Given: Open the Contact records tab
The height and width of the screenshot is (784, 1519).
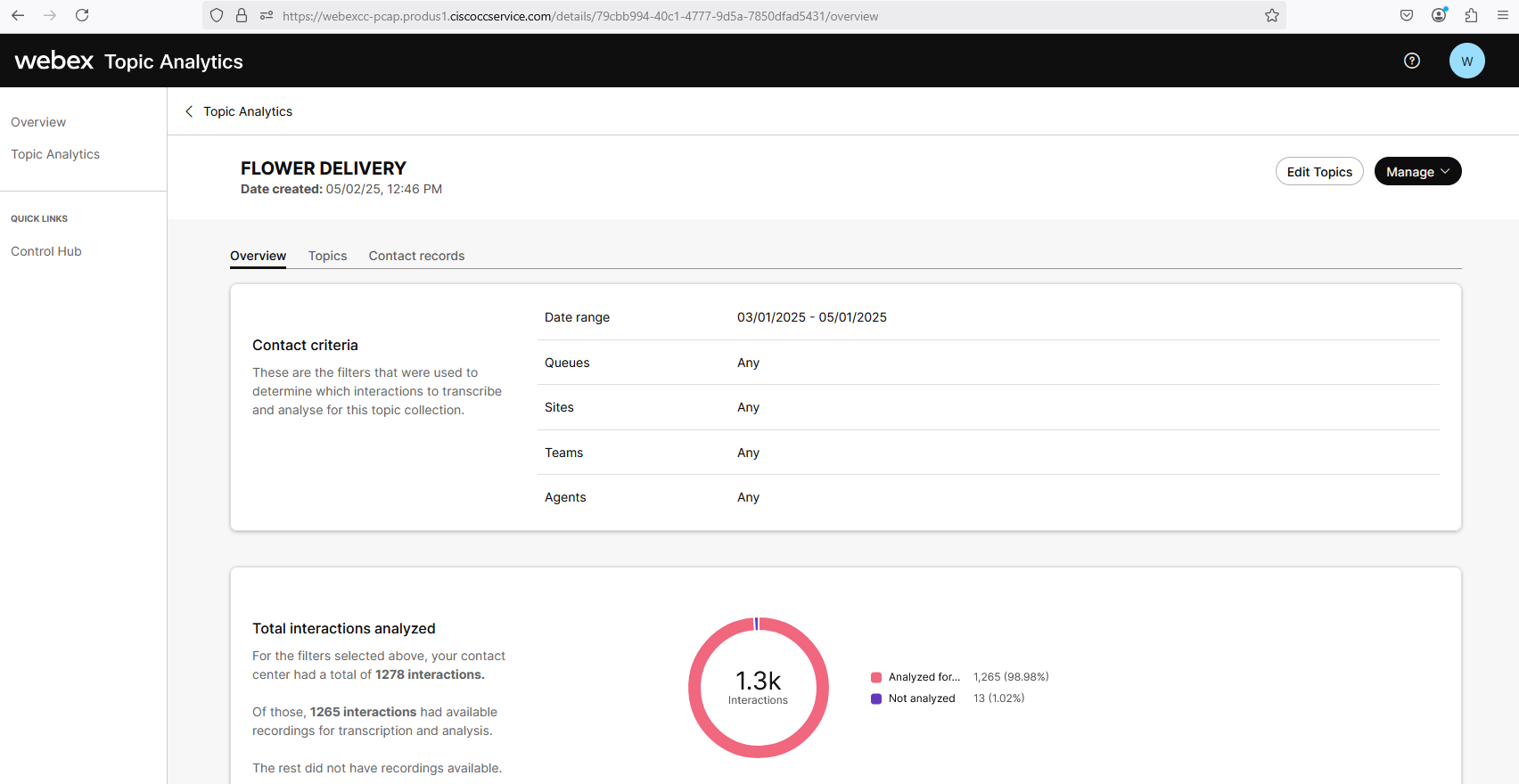Looking at the screenshot, I should click(x=416, y=256).
